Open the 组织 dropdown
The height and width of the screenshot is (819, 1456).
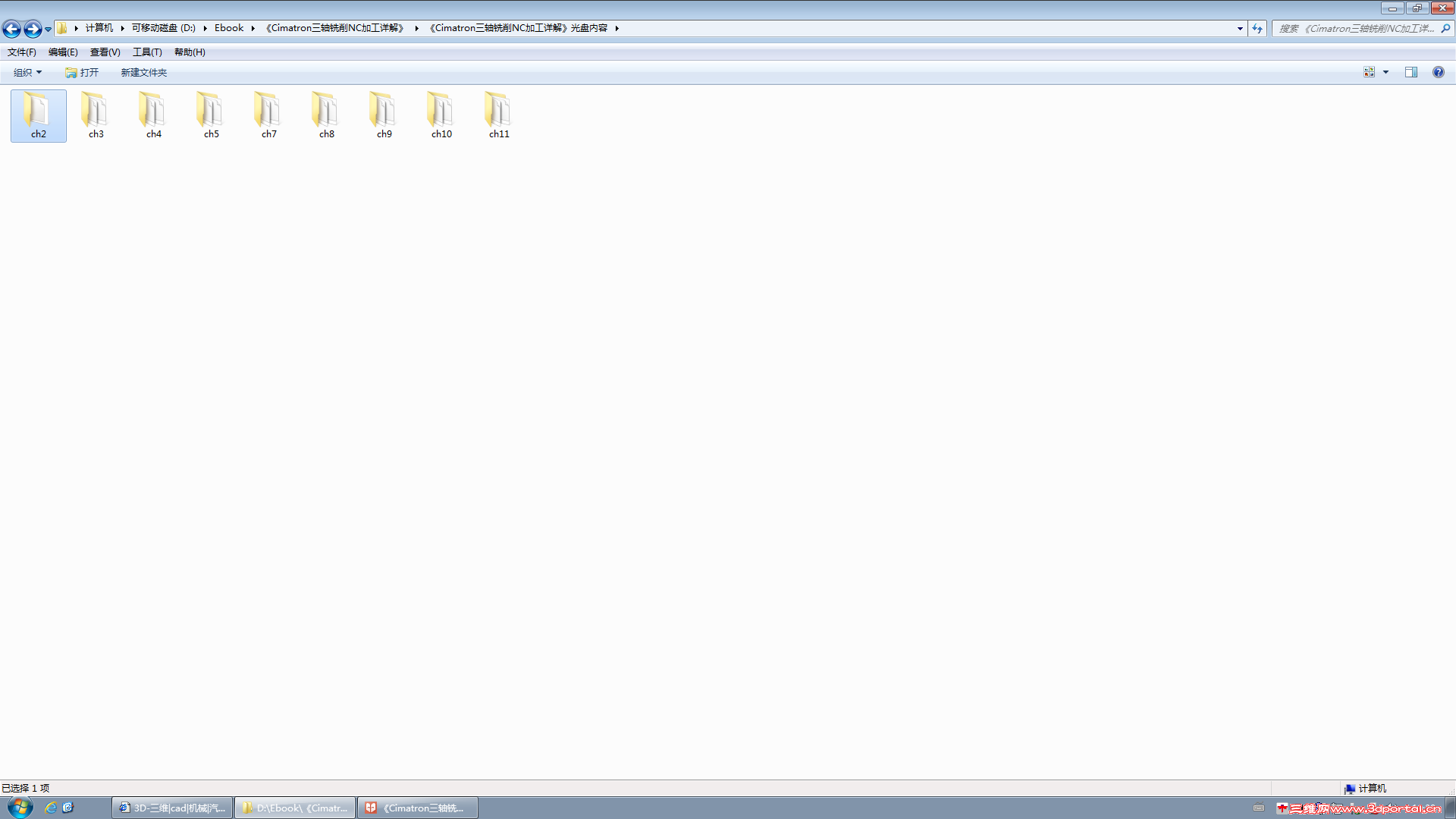[x=28, y=73]
